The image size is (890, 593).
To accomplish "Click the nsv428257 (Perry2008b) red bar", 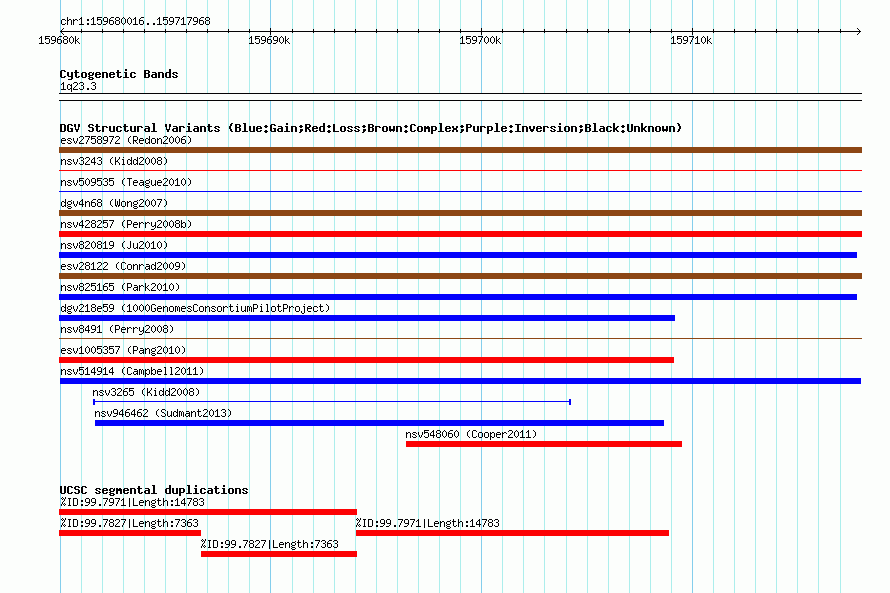I will (x=460, y=234).
